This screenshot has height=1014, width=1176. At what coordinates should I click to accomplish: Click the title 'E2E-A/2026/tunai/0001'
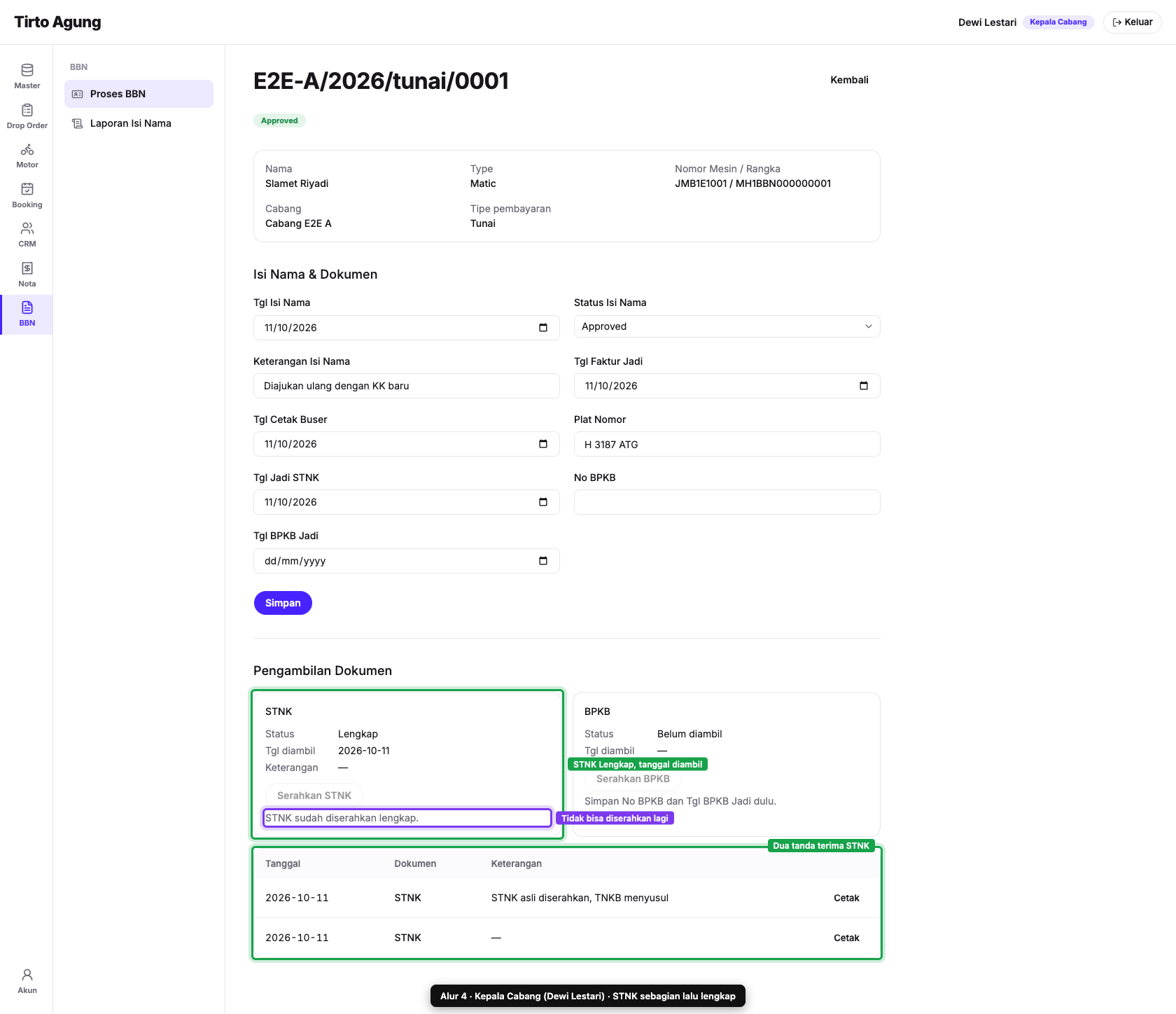point(381,81)
